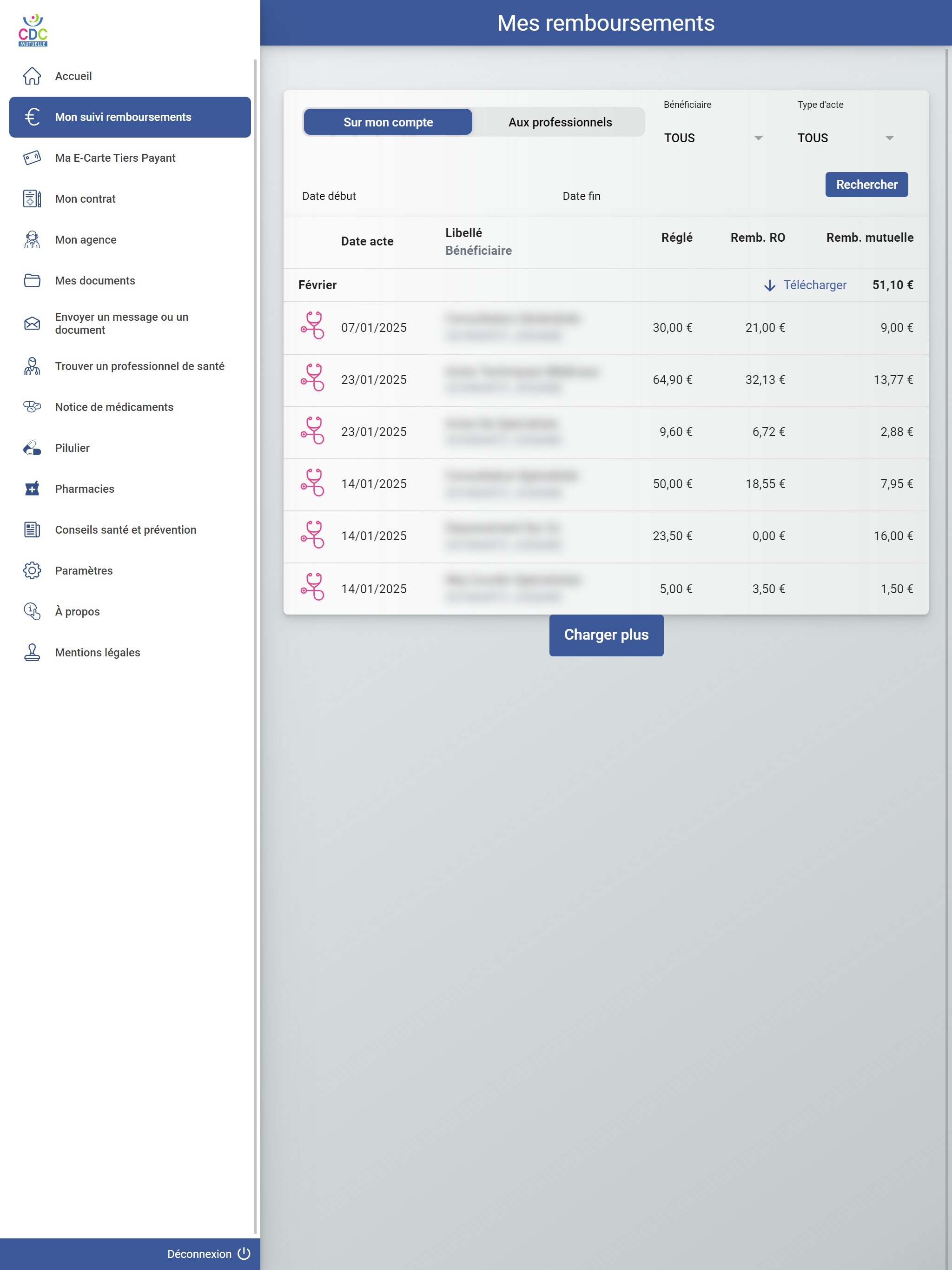Open the Conseils santé newspaper icon
The width and height of the screenshot is (952, 1270).
32,529
